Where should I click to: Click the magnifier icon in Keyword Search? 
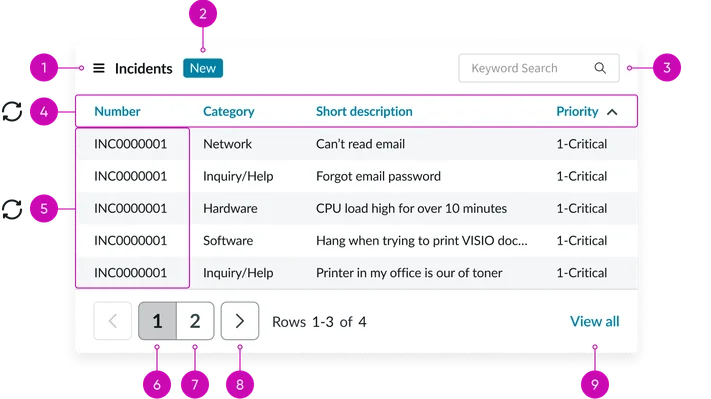coord(600,68)
